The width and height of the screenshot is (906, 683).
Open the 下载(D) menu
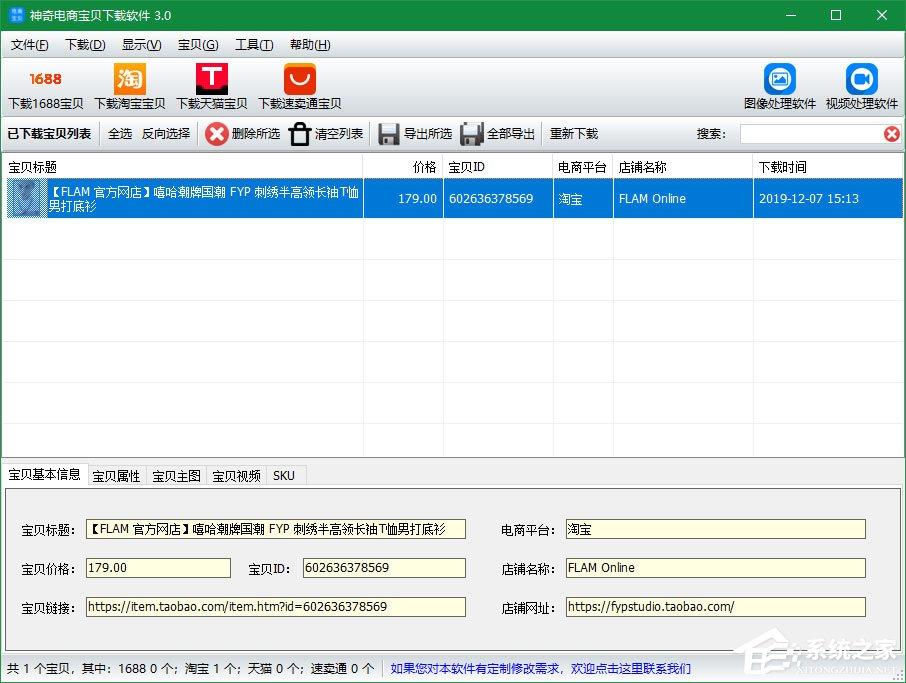(85, 44)
